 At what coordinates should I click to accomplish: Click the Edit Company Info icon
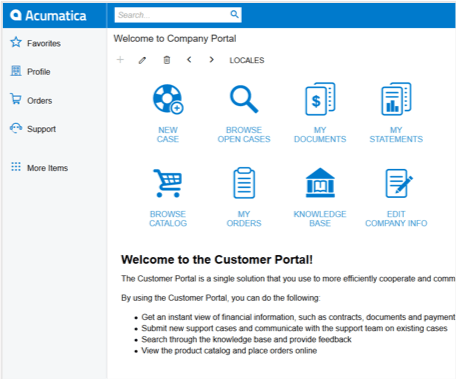399,183
